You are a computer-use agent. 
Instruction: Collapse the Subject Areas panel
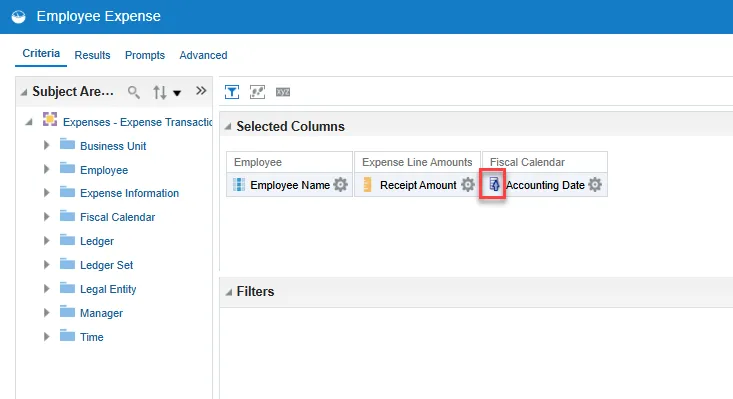click(23, 93)
